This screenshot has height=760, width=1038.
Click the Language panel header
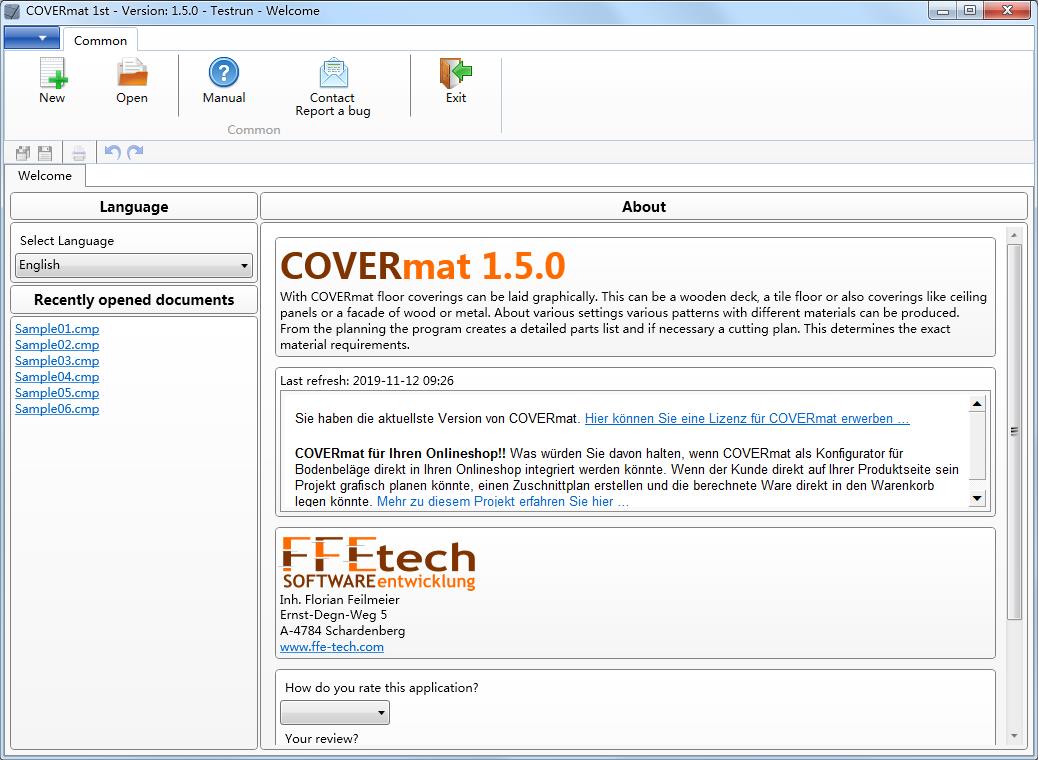(x=134, y=207)
